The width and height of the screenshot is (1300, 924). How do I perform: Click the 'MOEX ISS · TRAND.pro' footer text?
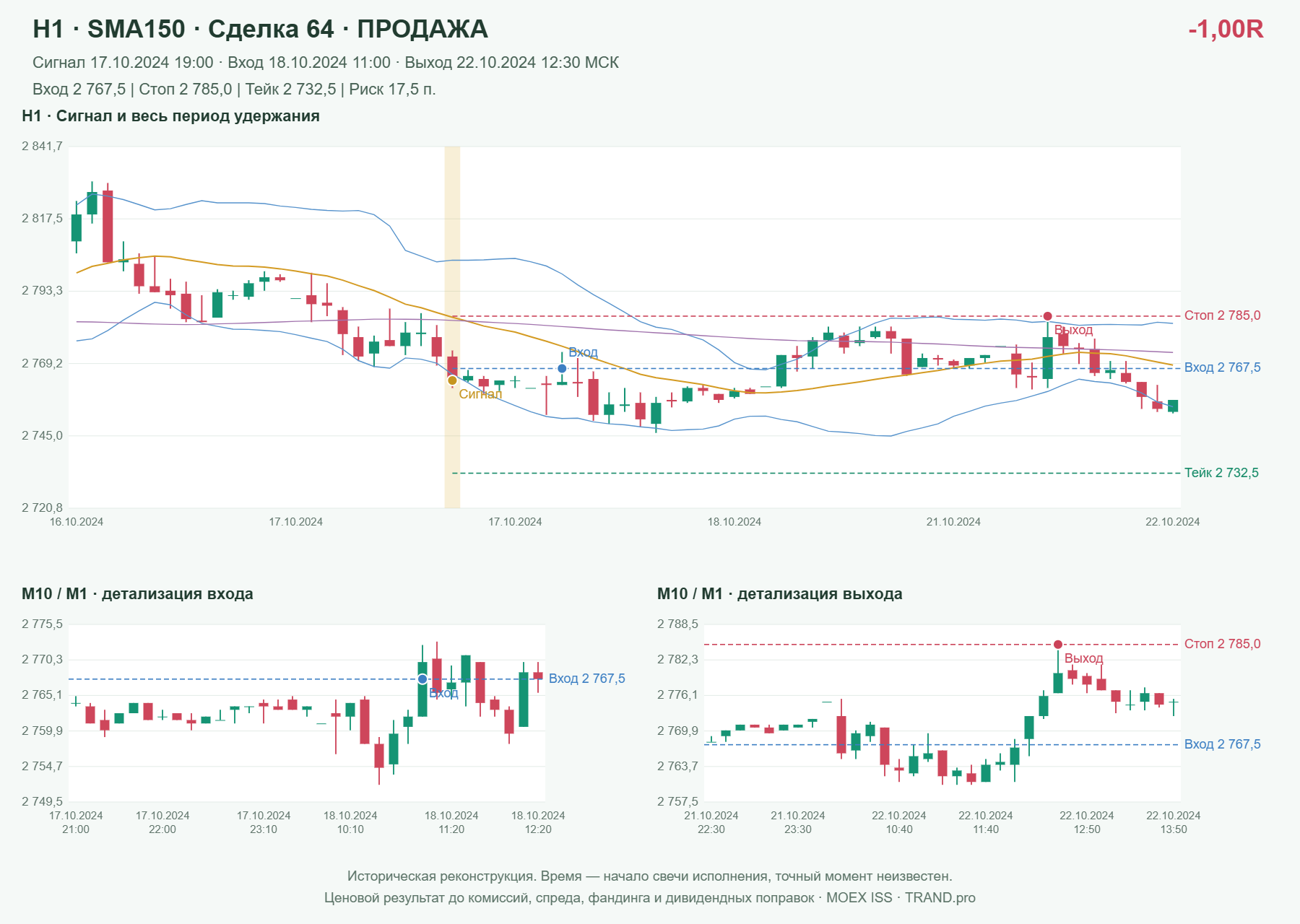pyautogui.click(x=901, y=898)
